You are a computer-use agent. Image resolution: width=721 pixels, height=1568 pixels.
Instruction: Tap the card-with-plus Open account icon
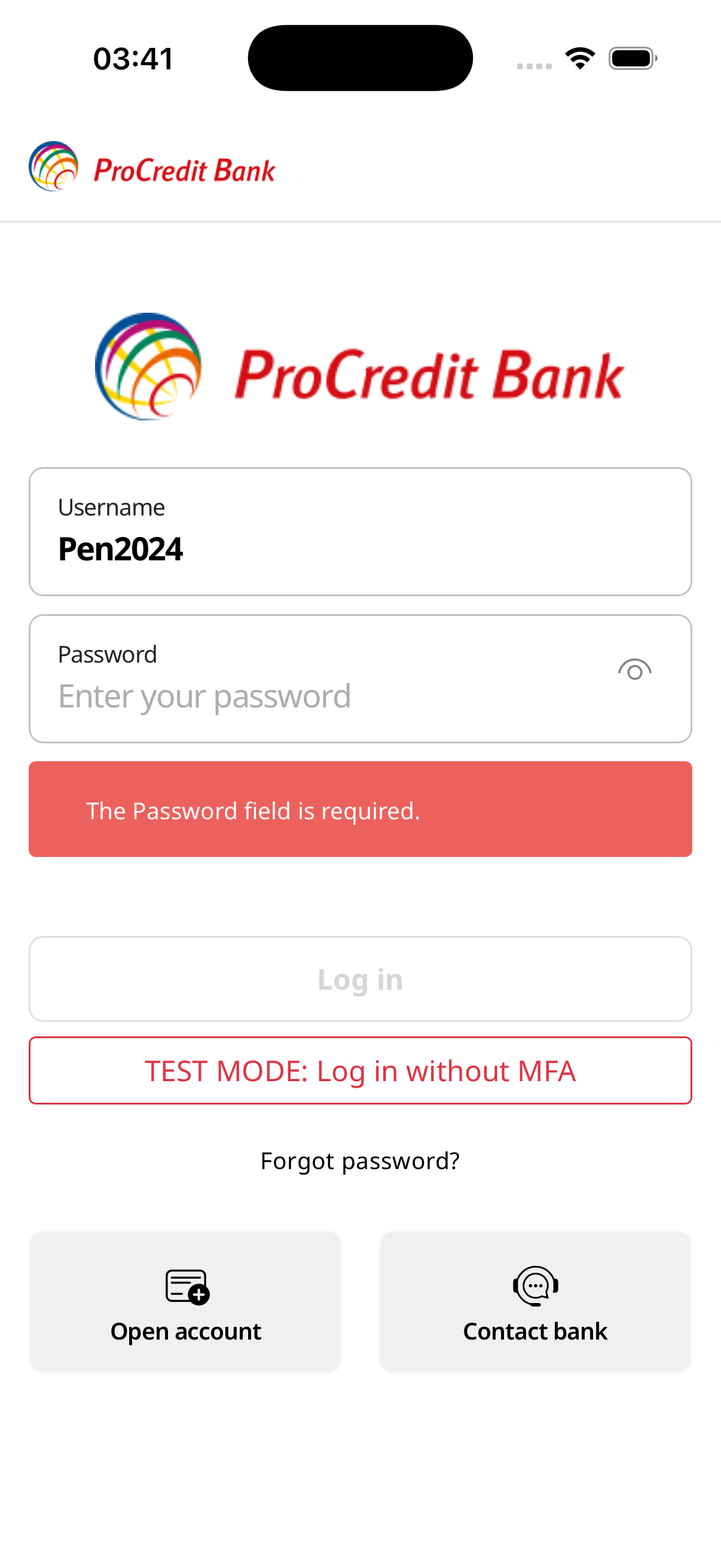pyautogui.click(x=187, y=1287)
